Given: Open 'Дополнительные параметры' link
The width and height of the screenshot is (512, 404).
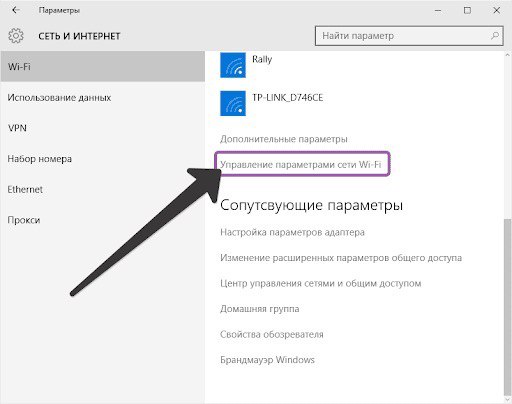Looking at the screenshot, I should (284, 139).
